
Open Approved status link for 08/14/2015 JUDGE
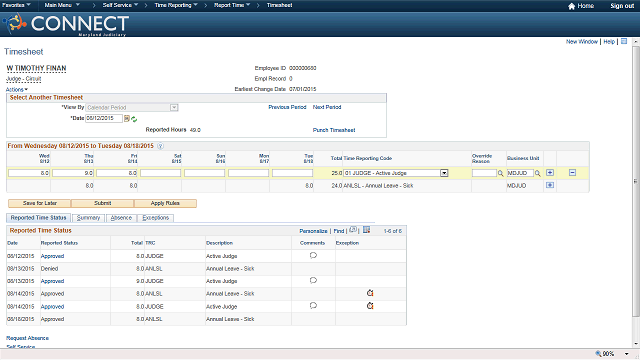point(52,307)
